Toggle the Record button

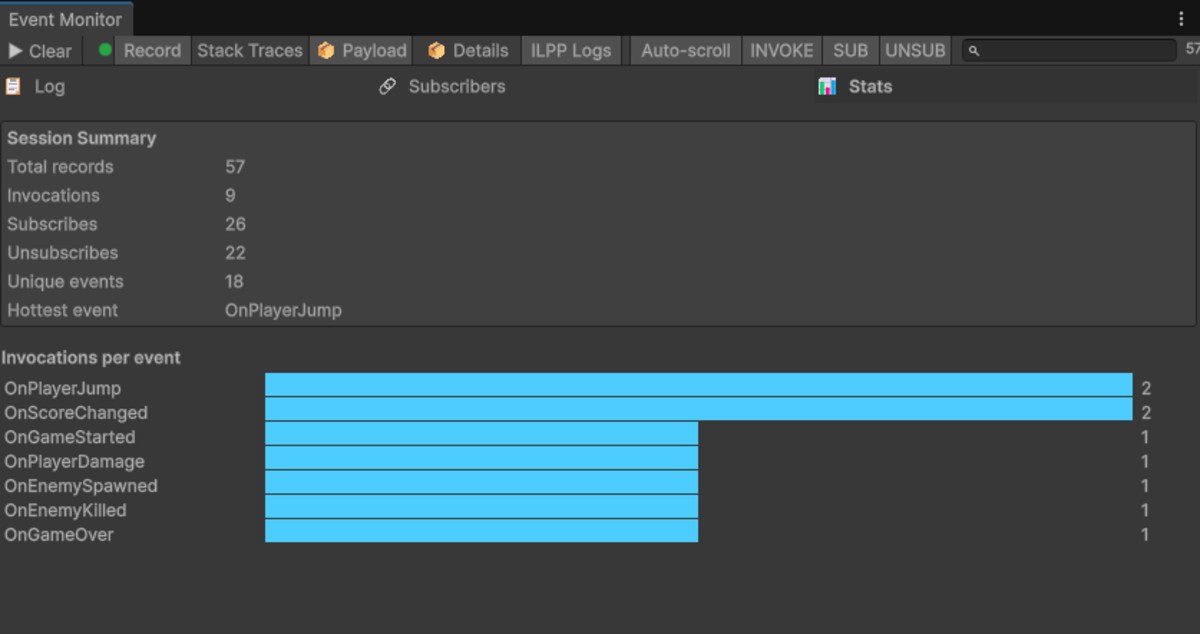152,50
